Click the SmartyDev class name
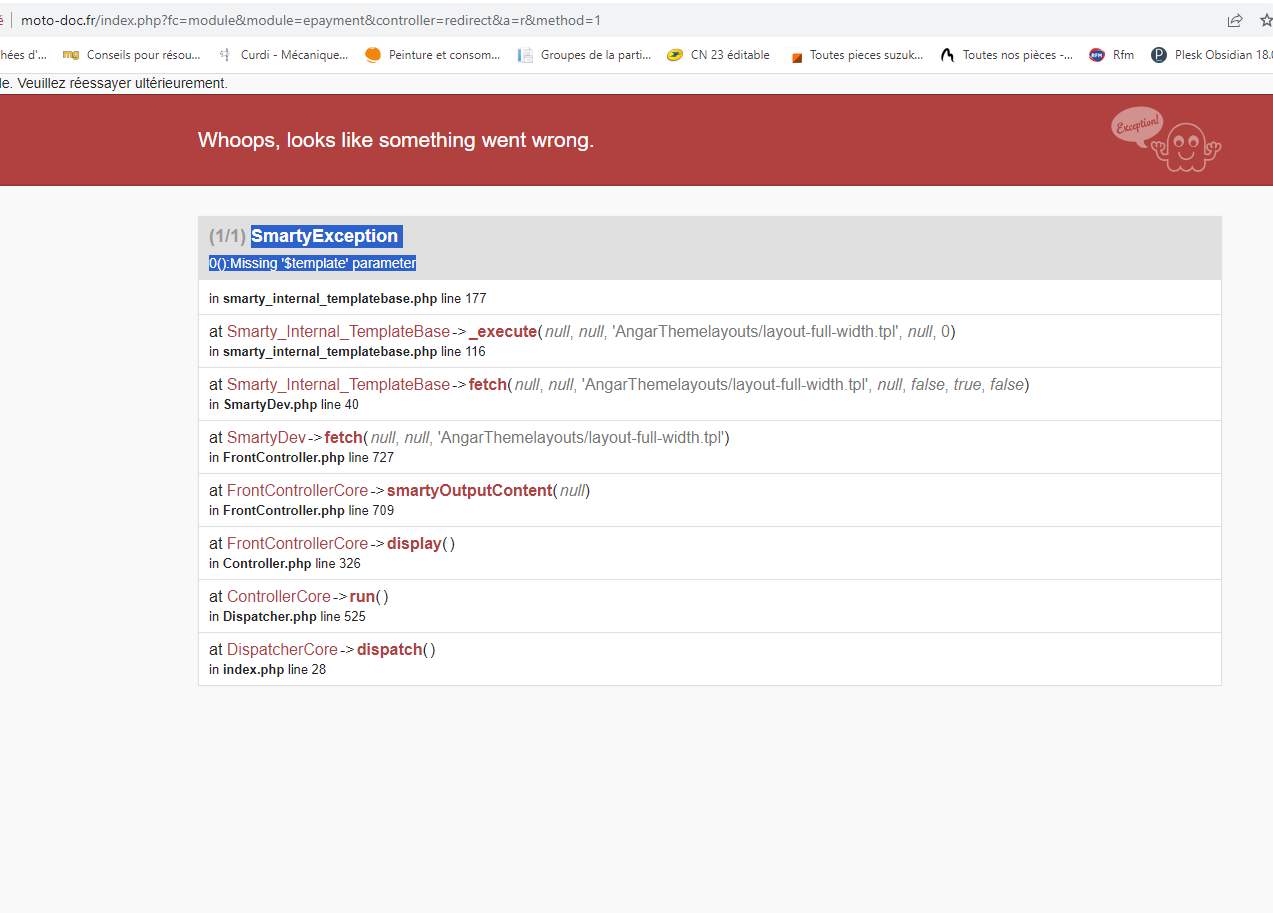 [x=266, y=437]
